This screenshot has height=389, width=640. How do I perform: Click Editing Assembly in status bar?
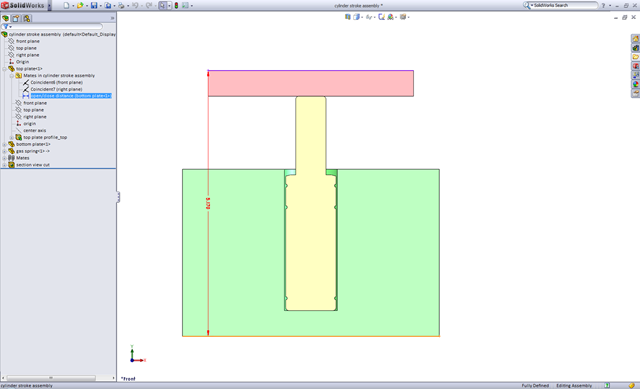pos(574,386)
